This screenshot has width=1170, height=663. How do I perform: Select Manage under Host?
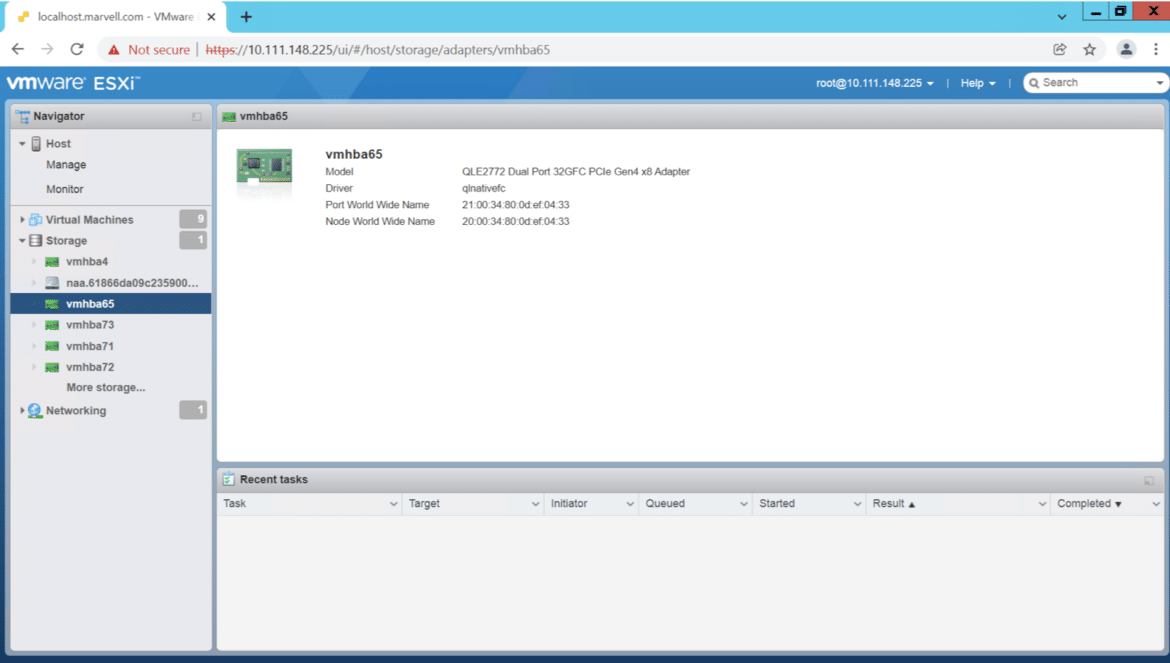click(66, 165)
